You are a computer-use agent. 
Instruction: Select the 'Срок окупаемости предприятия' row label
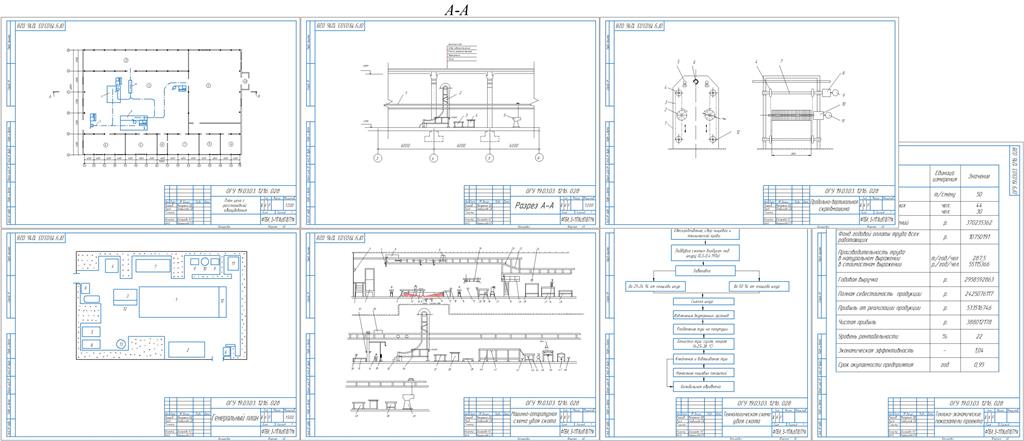[x=872, y=364]
